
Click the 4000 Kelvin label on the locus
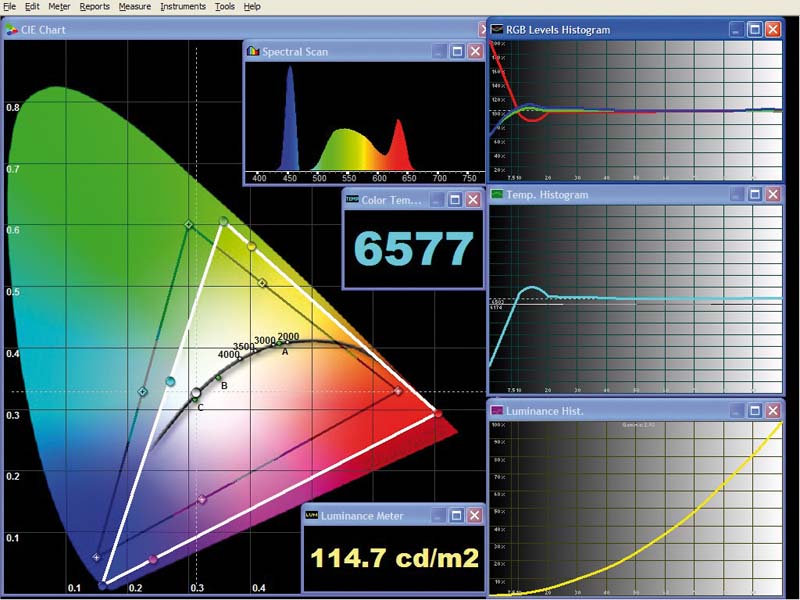tap(229, 354)
